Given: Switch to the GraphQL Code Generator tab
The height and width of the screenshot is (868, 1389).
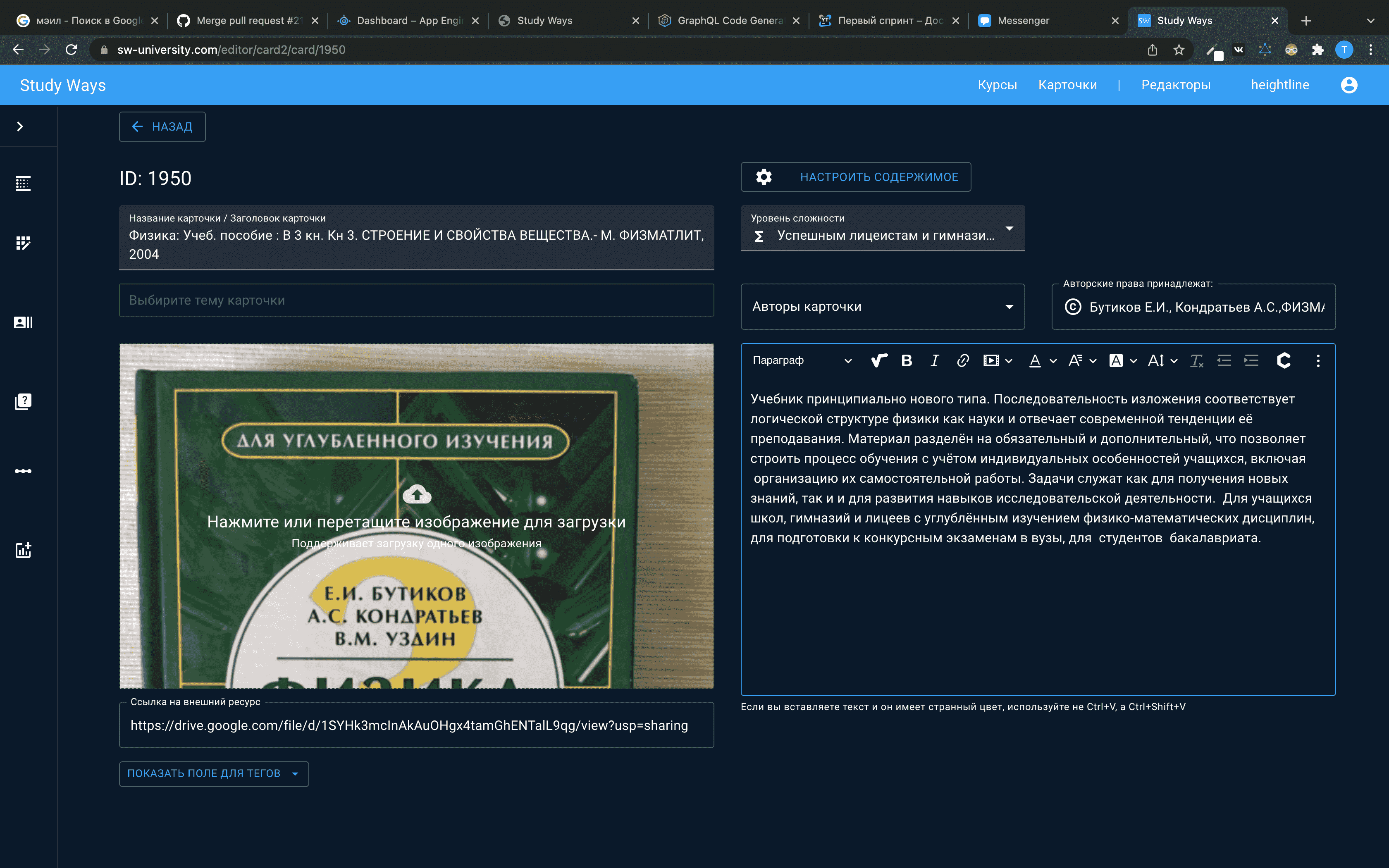Looking at the screenshot, I should point(728,21).
